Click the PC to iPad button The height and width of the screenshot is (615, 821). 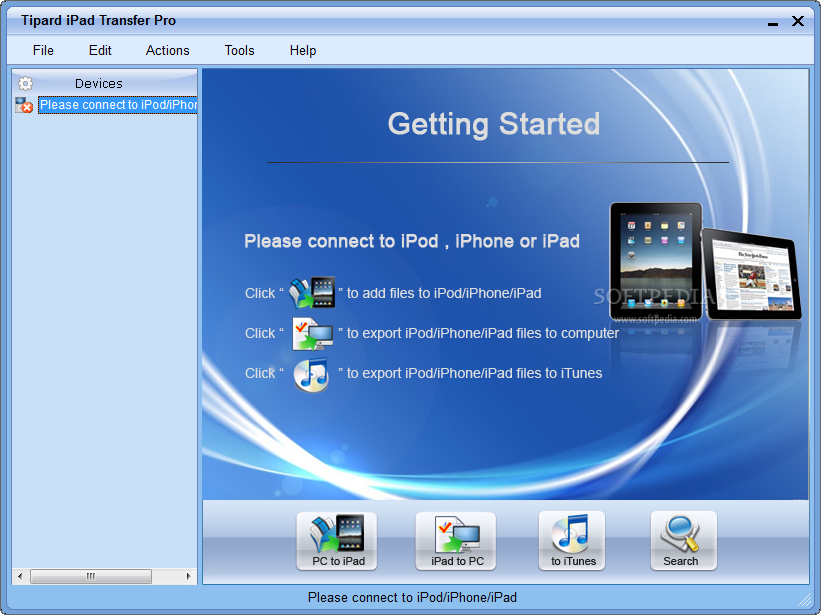click(x=337, y=541)
